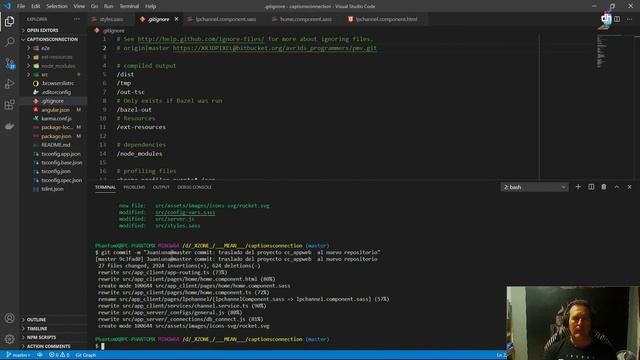640x360 pixels.
Task: Expand the Outline section
Action: click(x=36, y=320)
